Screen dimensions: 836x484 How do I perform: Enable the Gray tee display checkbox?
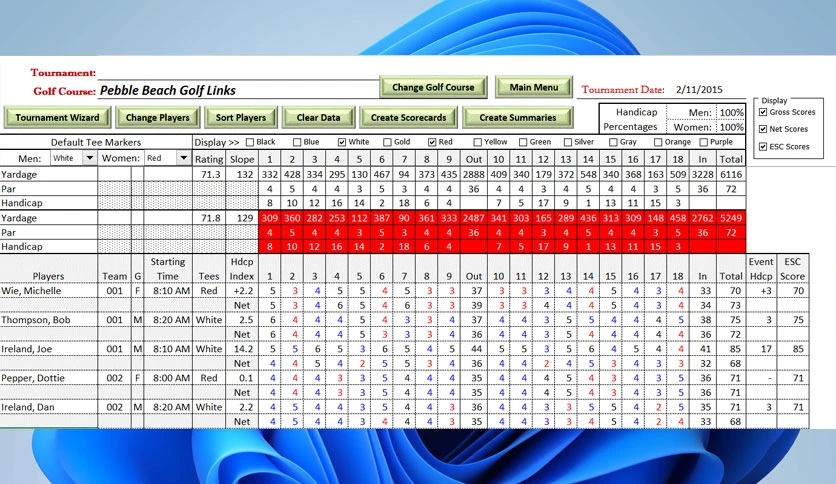click(613, 142)
